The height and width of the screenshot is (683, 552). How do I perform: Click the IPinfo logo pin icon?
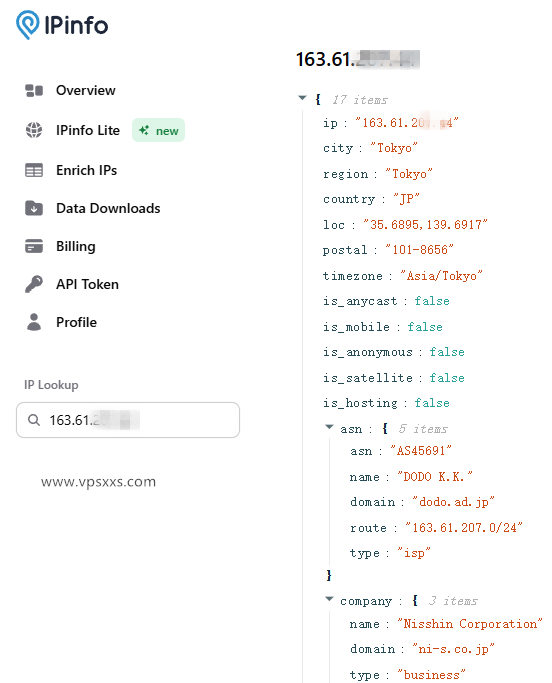click(27, 25)
